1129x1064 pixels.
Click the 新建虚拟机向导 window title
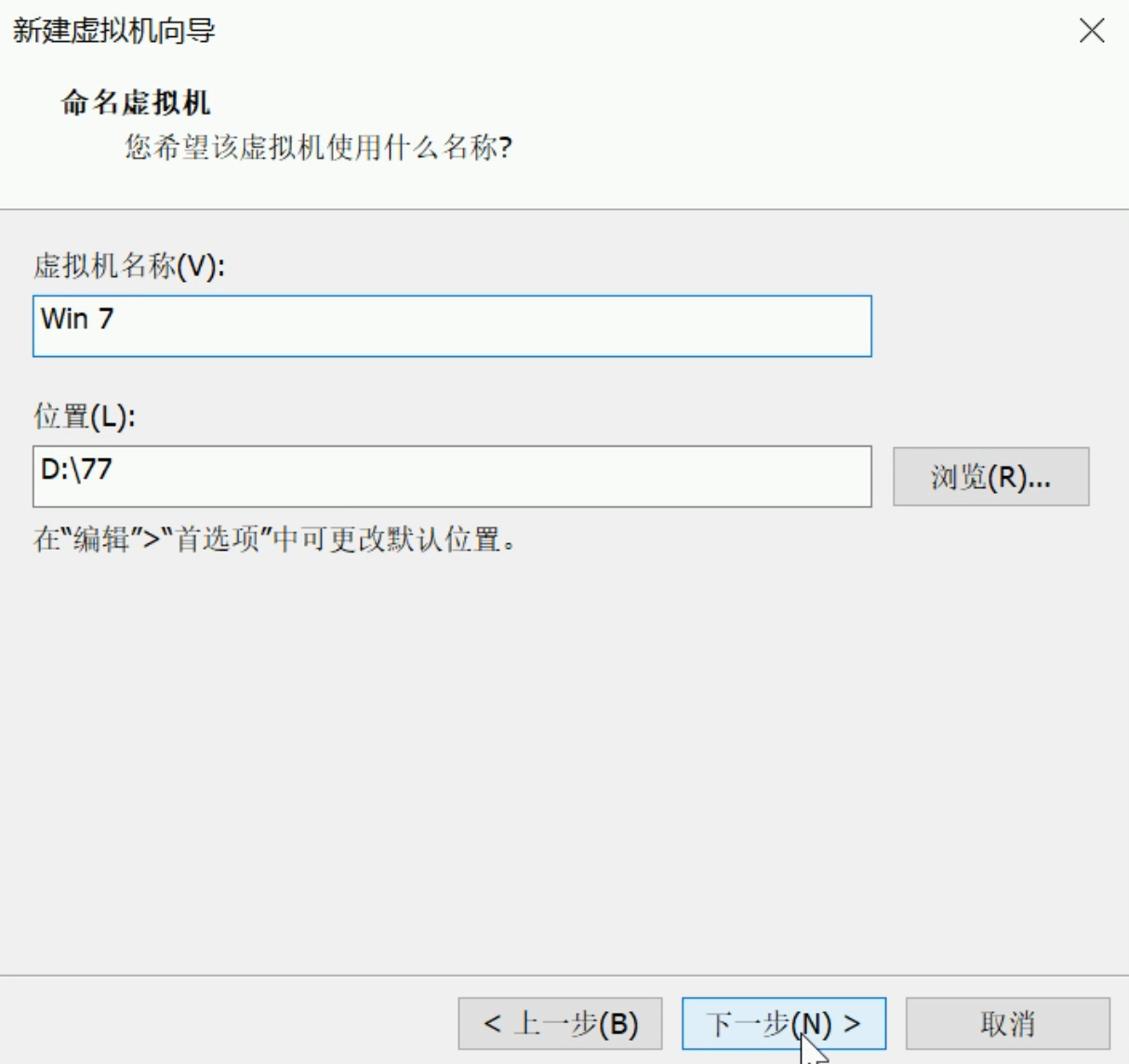coord(113,31)
